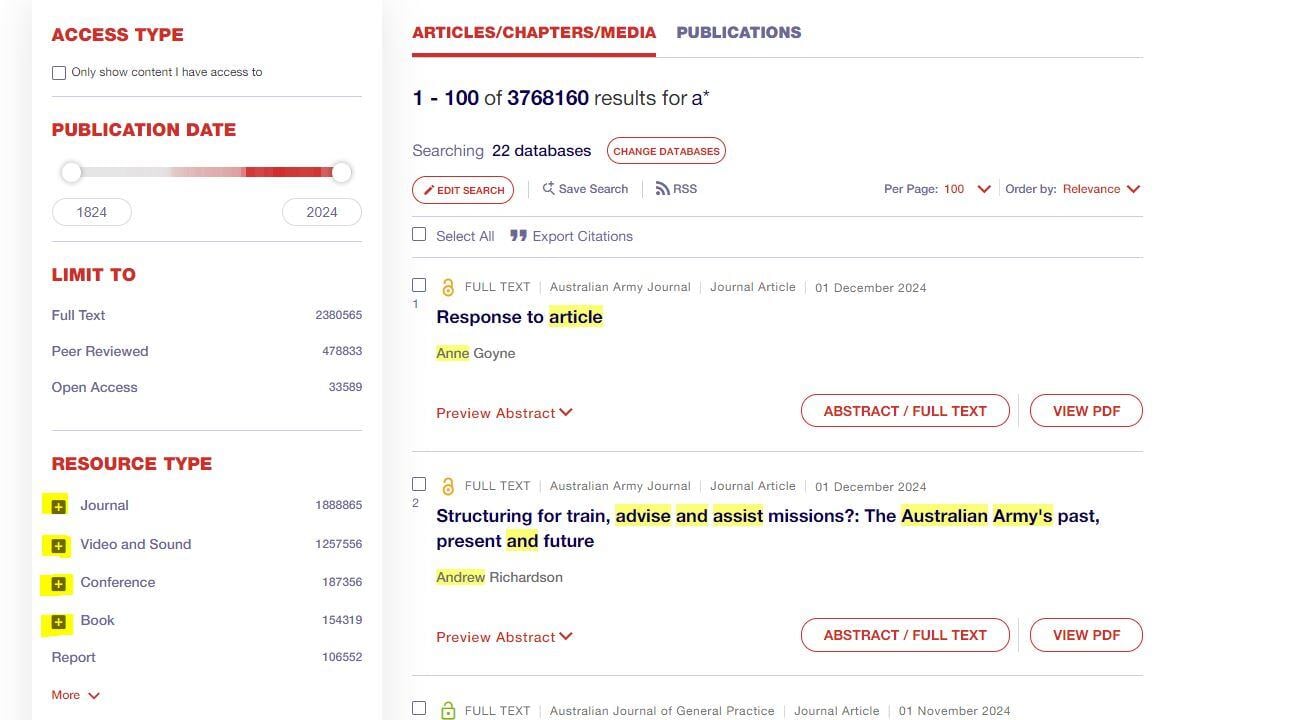Click the plus icon beside Journal

(x=58, y=506)
